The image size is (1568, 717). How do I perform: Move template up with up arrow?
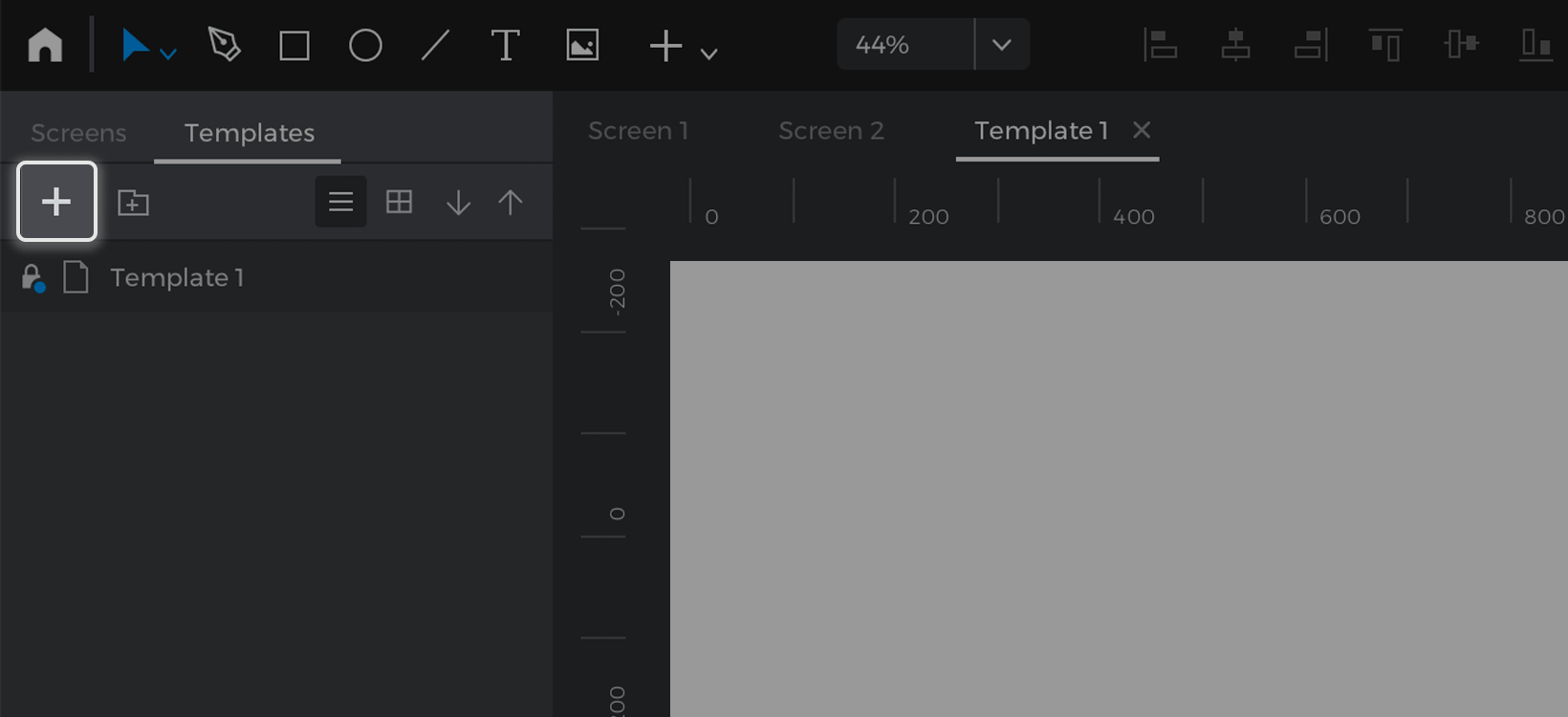point(511,202)
